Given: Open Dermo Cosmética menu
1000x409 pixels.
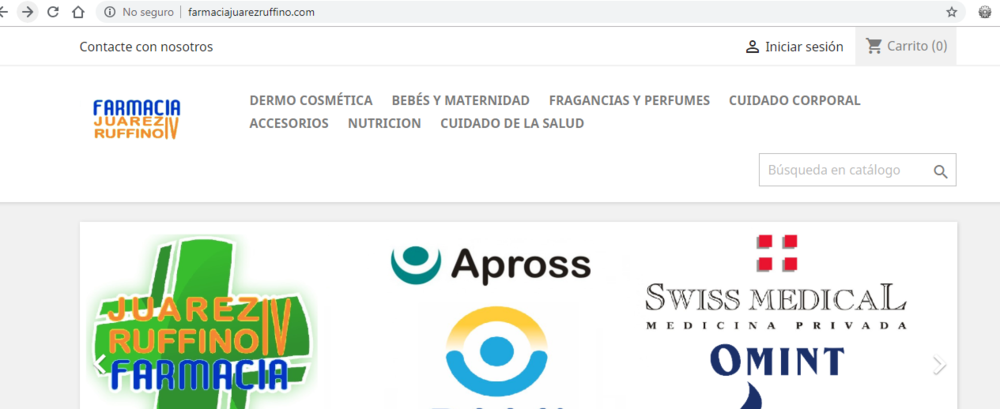Looking at the screenshot, I should coord(311,100).
